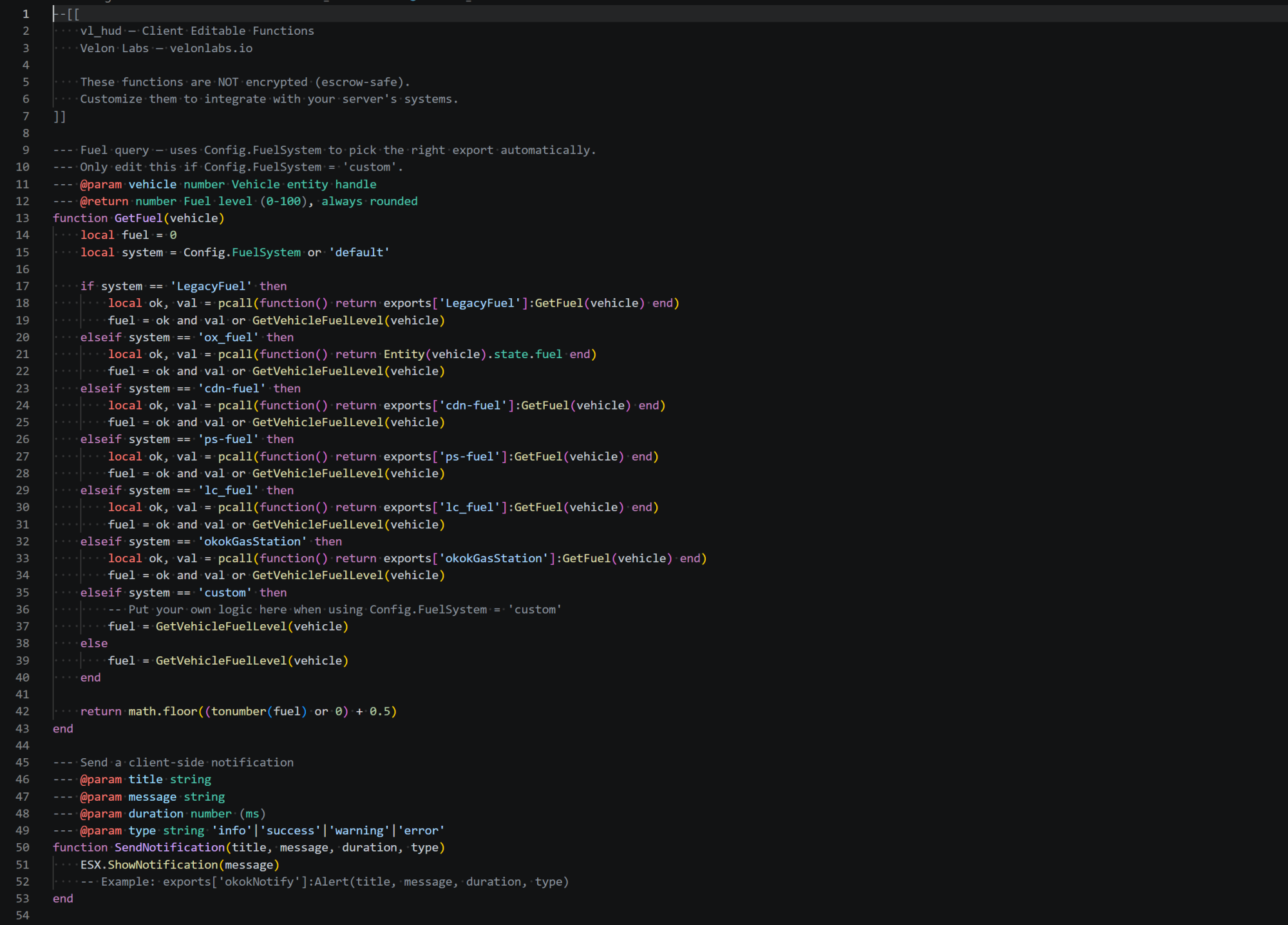Click 'okokGasStation' string on line 32

[x=252, y=541]
